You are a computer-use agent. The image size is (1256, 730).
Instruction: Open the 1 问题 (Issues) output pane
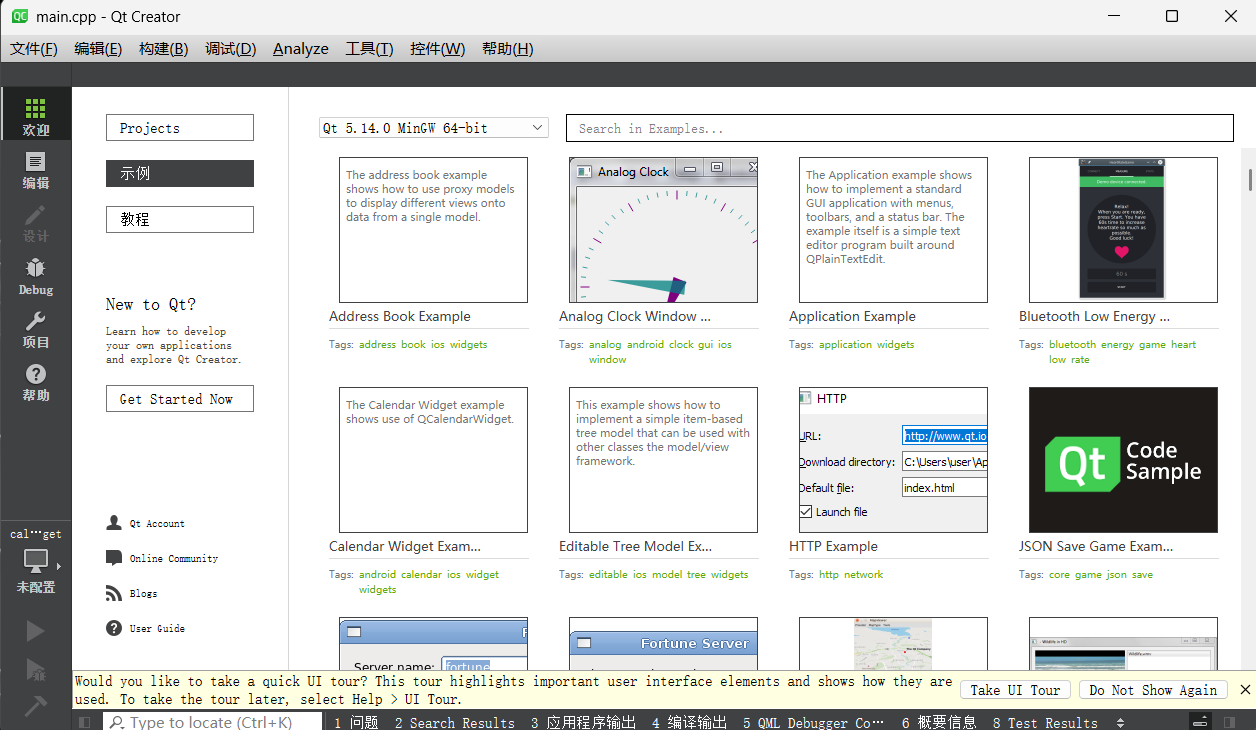click(x=356, y=722)
